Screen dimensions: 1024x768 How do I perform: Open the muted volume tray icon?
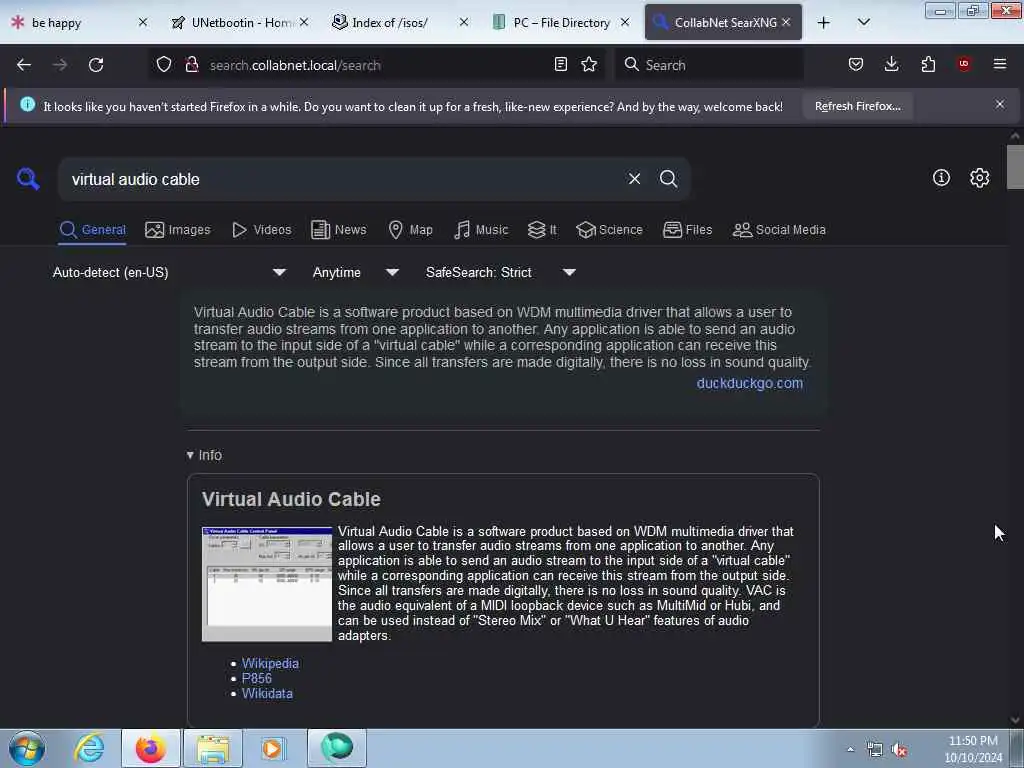[x=899, y=750]
